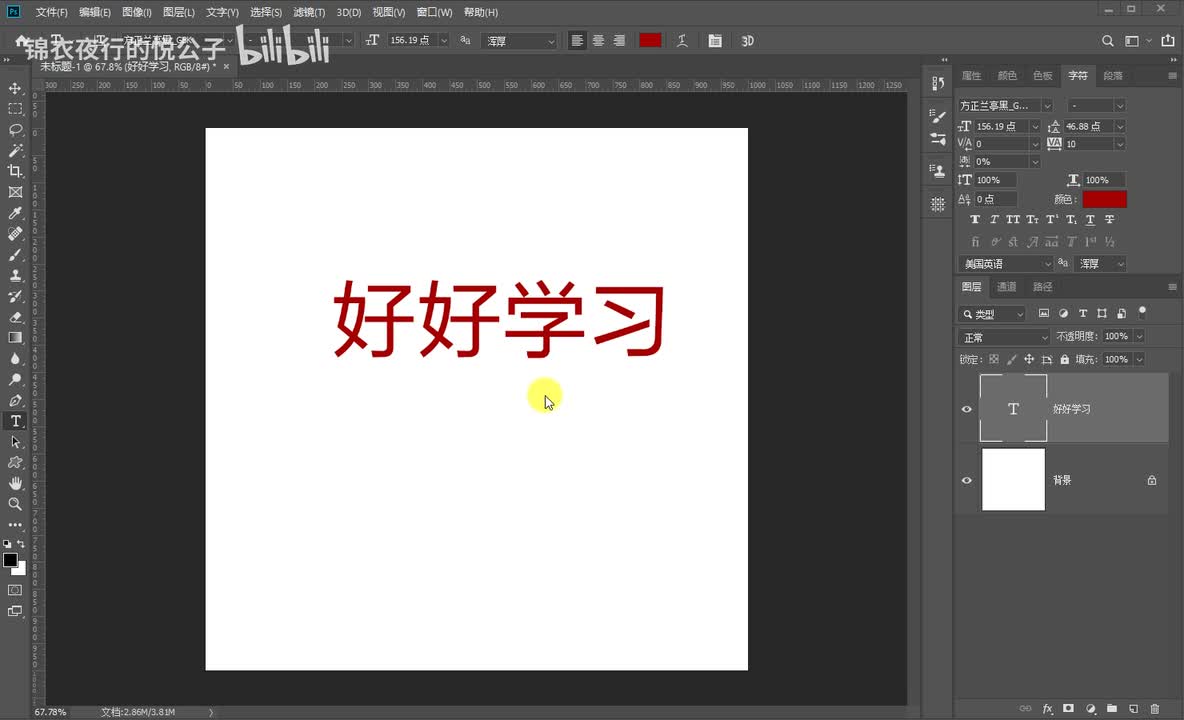The height and width of the screenshot is (720, 1184).
Task: Select the Hand tool
Action: [15, 483]
